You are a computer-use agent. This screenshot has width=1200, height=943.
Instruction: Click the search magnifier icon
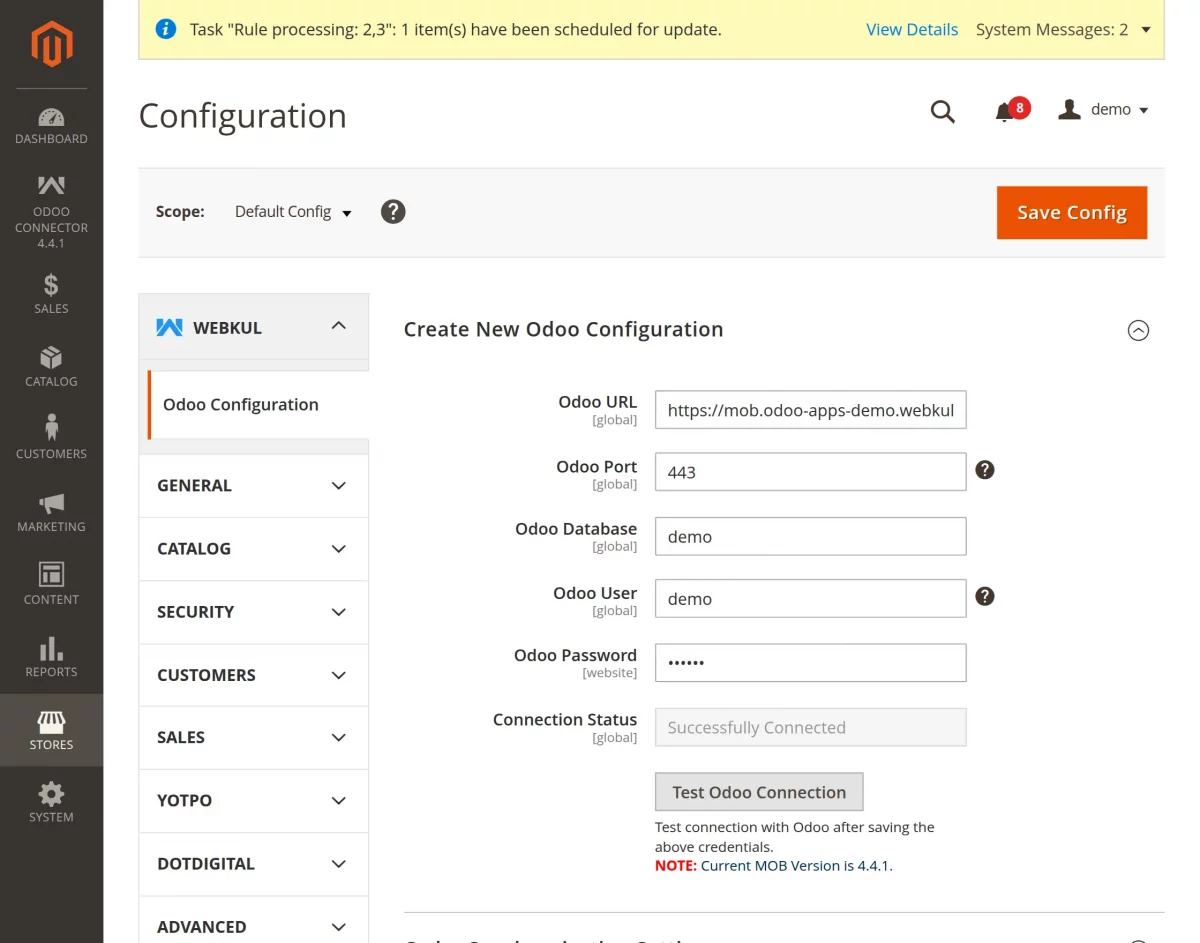click(x=943, y=111)
